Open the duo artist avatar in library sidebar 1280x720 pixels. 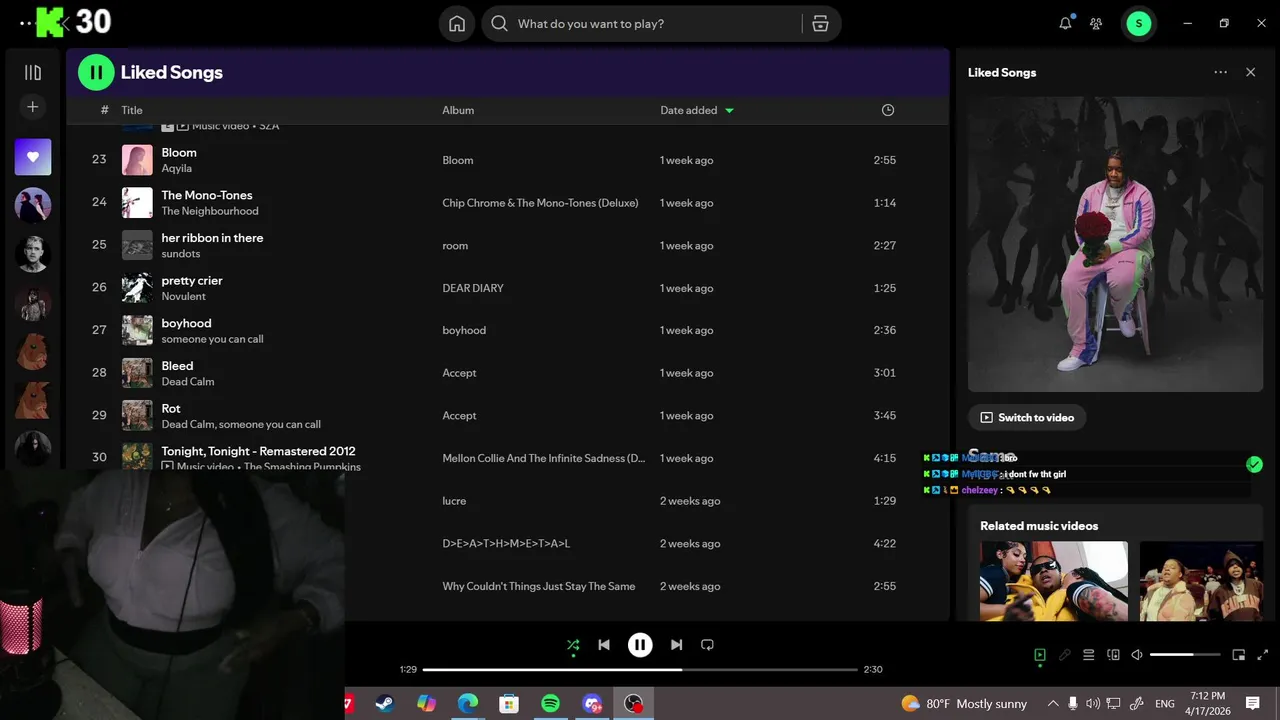click(33, 205)
